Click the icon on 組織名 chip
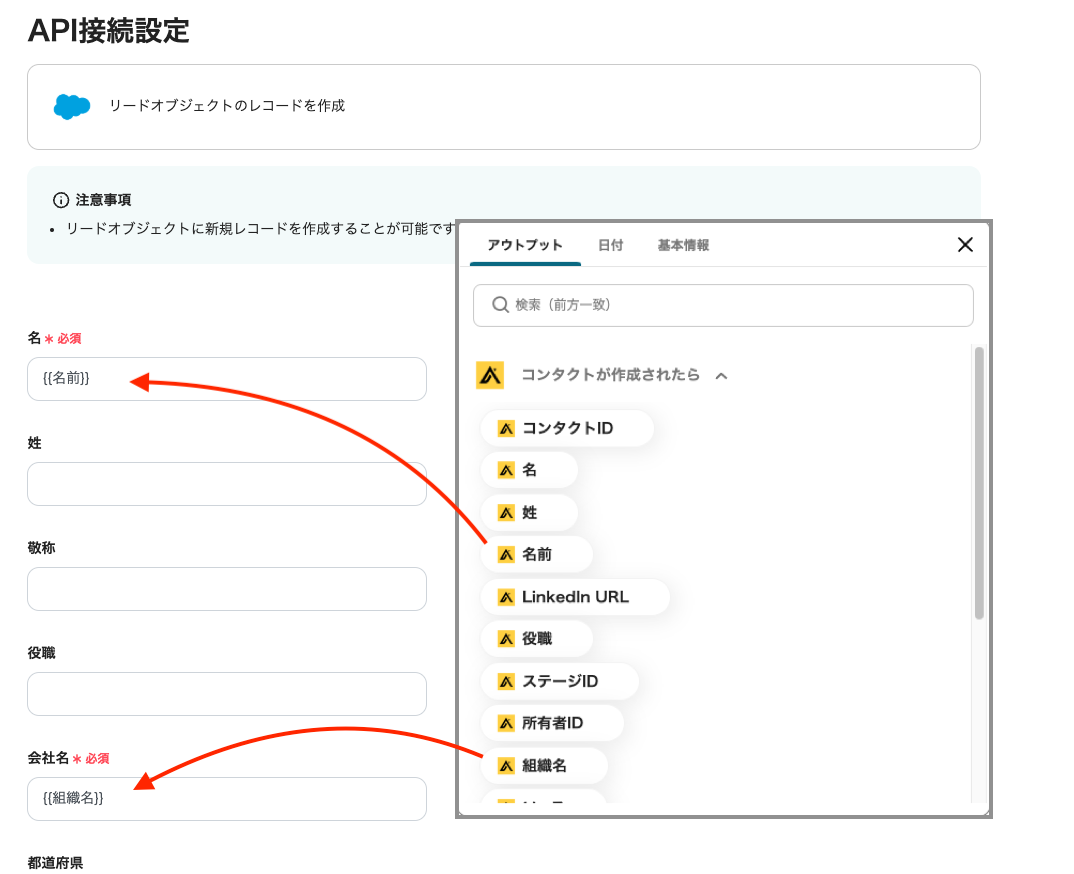 pos(506,766)
